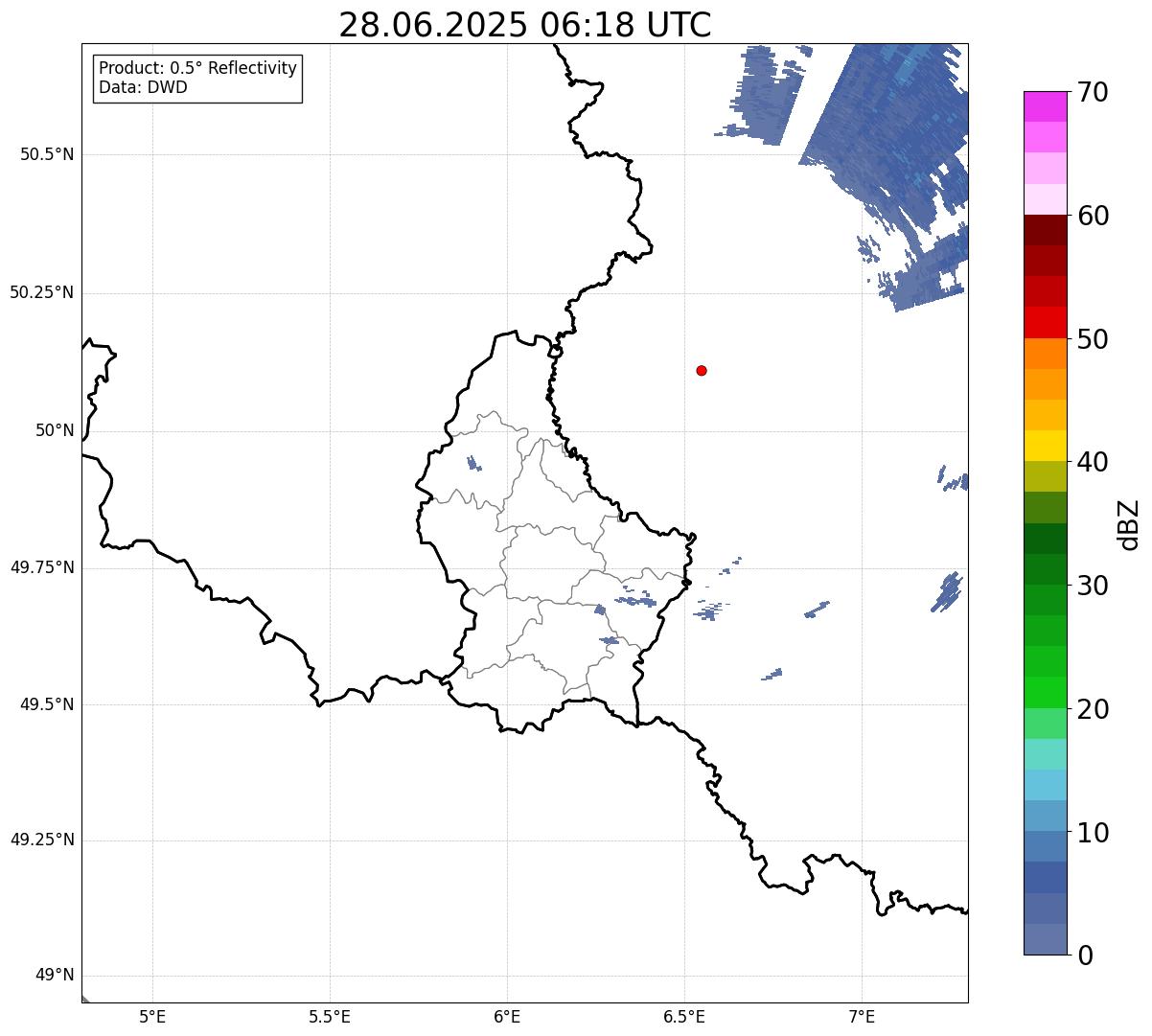
Task: Click the 6.5°E longitude tick label
Action: pos(684,1016)
